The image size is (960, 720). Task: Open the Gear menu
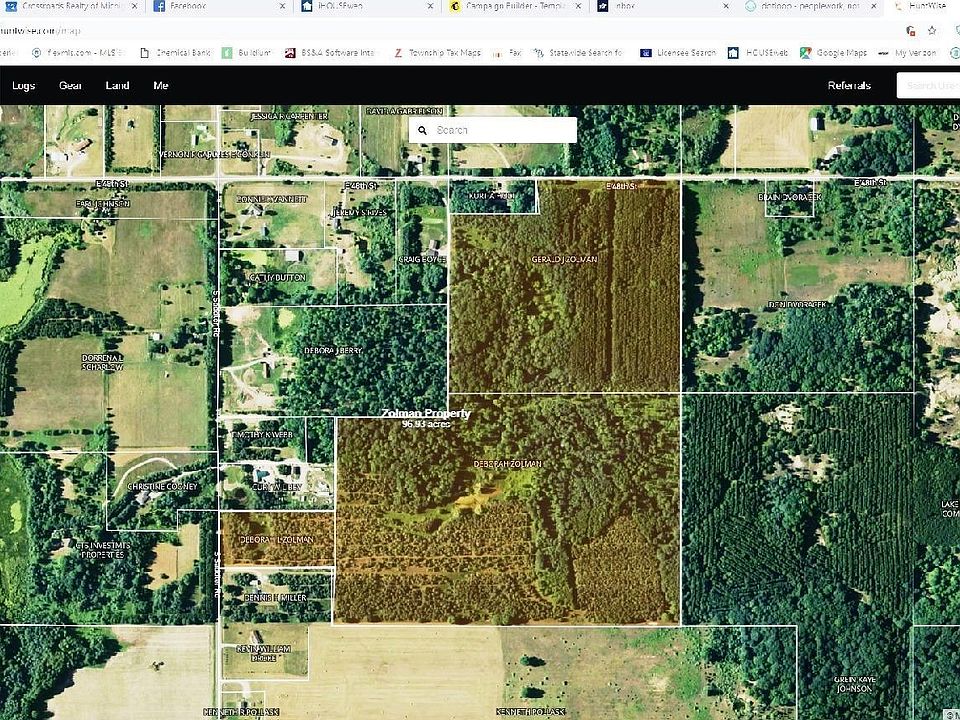point(70,86)
